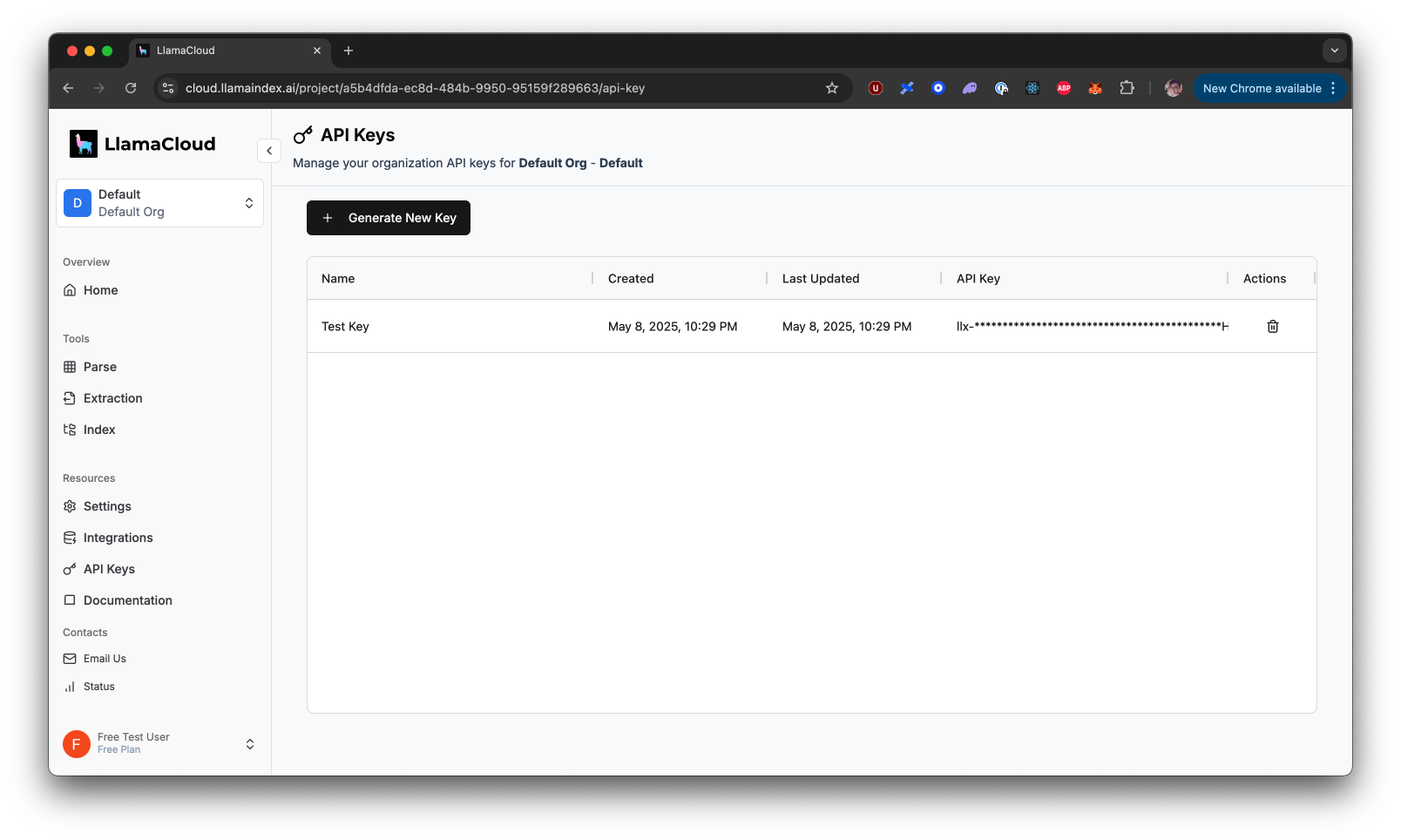Open the MetaMask fox extension icon
The image size is (1401, 840).
pyautogui.click(x=1095, y=88)
